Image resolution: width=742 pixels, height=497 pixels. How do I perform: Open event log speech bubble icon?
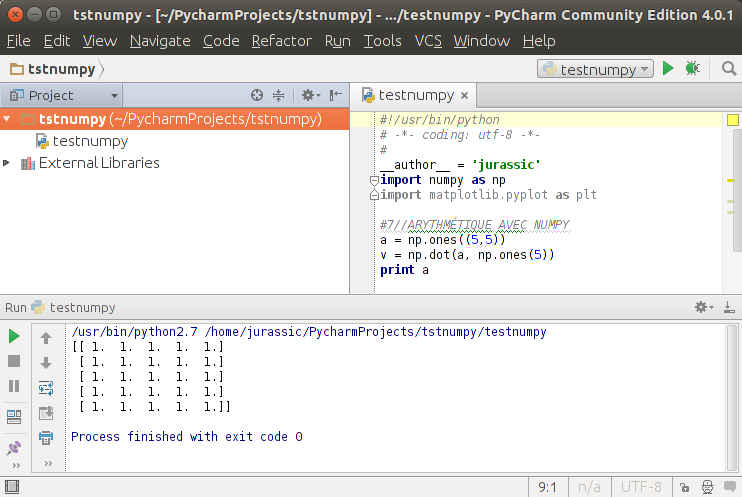click(x=730, y=487)
